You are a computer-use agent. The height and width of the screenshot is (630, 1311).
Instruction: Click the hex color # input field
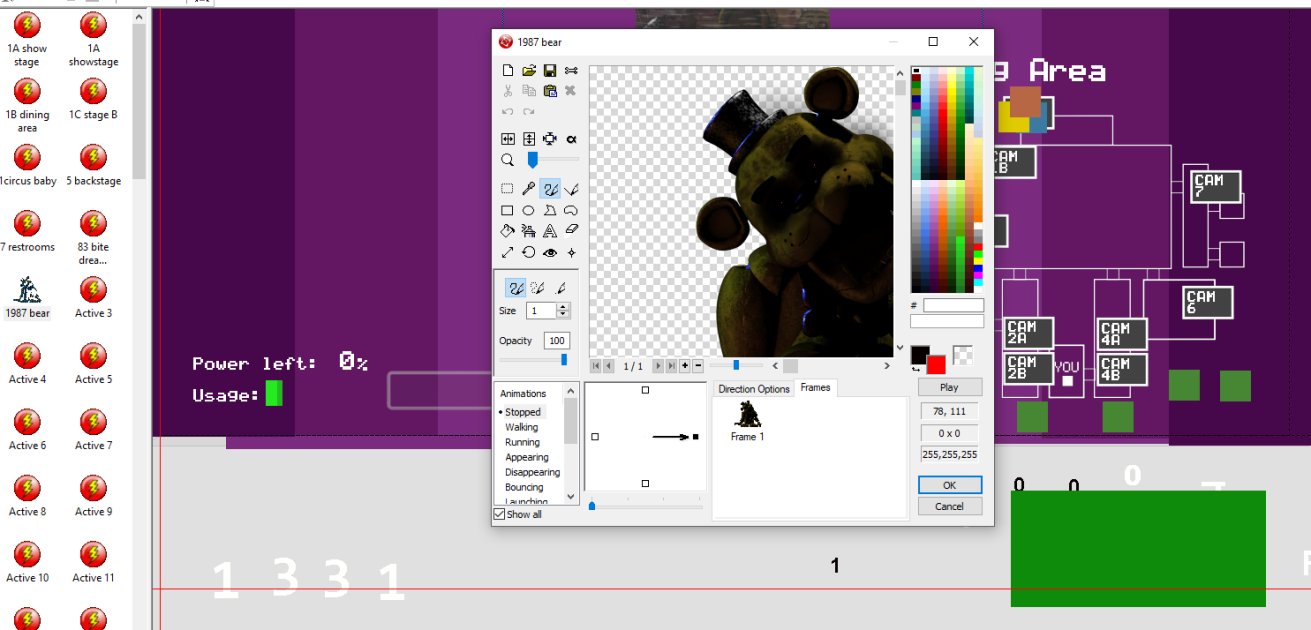coord(953,305)
